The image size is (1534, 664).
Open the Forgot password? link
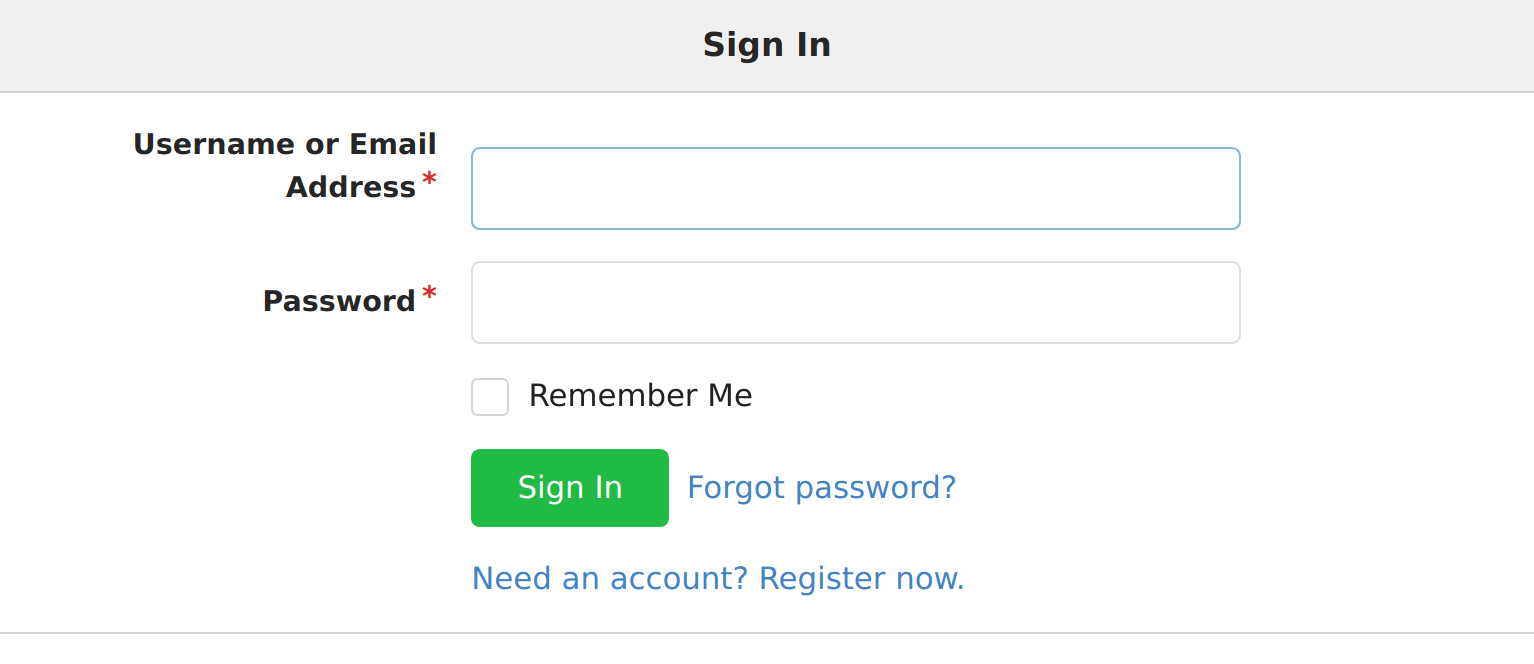pyautogui.click(x=821, y=487)
